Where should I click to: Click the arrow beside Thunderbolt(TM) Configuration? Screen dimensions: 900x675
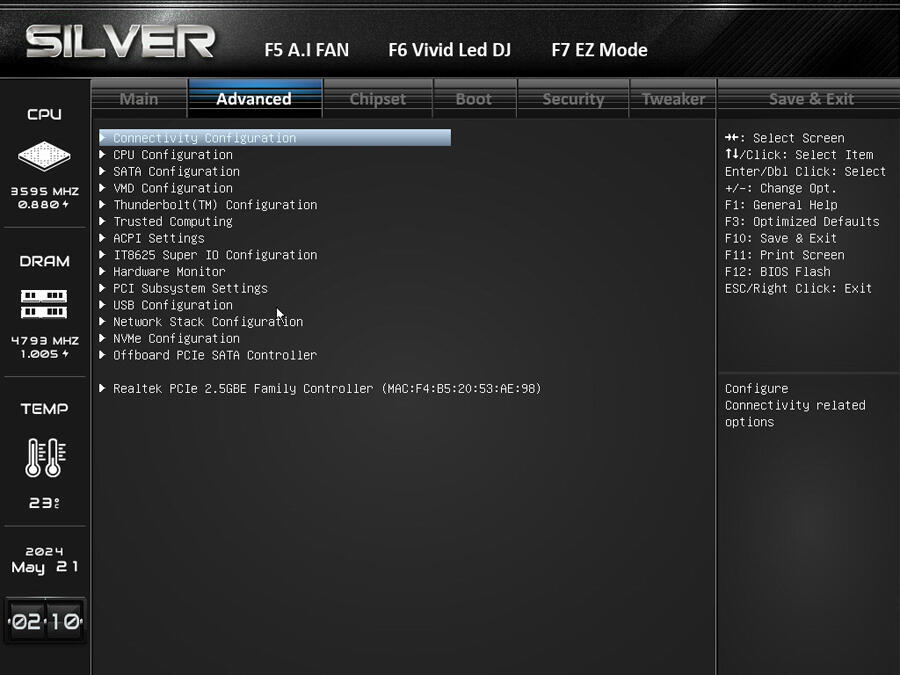[102, 204]
